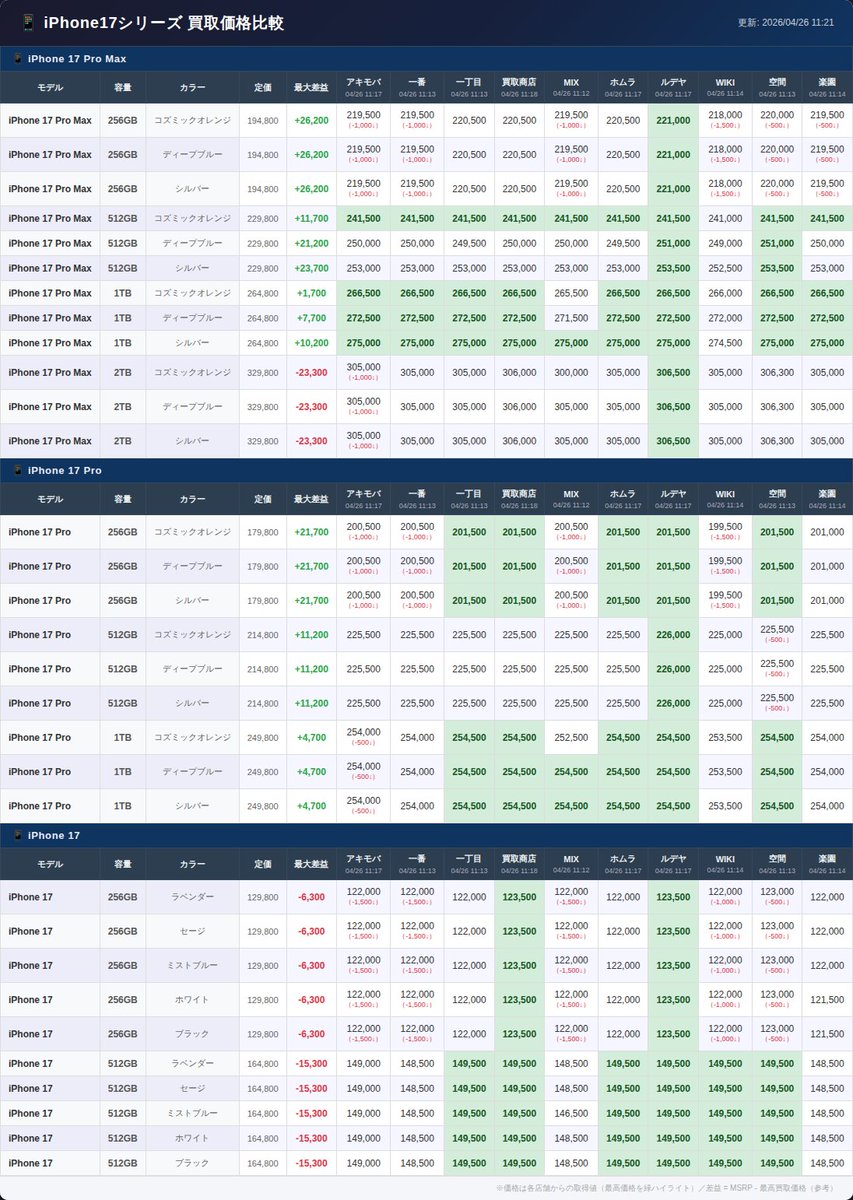Screen dimensions: 853x1200
Task: Click the +23,700 profit for Pro Max 512GB シルバー
Action: (x=311, y=269)
